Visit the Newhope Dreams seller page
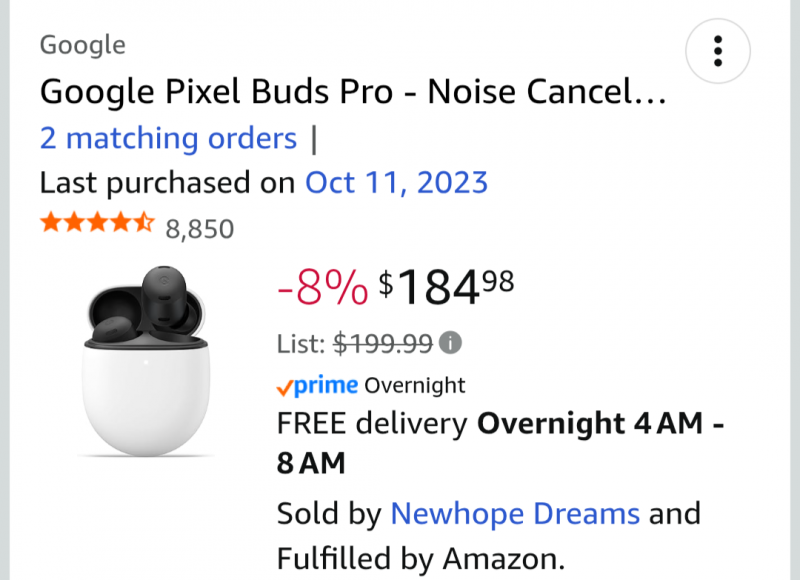 [x=514, y=514]
